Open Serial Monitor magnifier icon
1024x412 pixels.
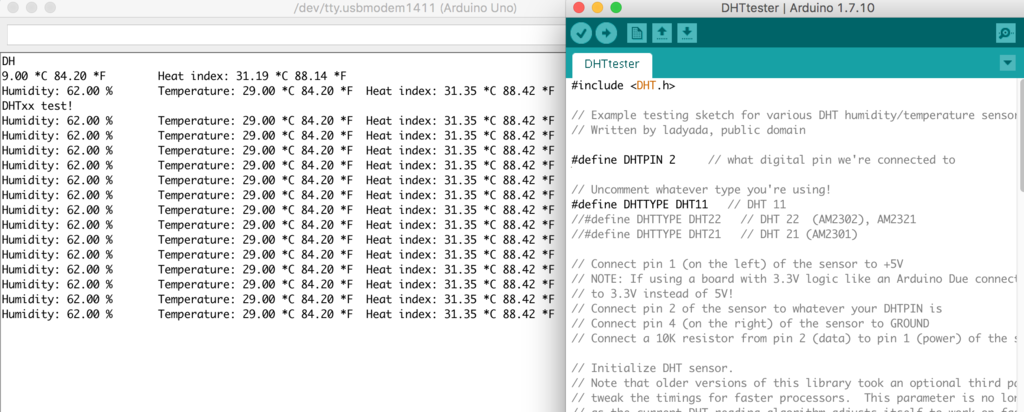[1006, 33]
